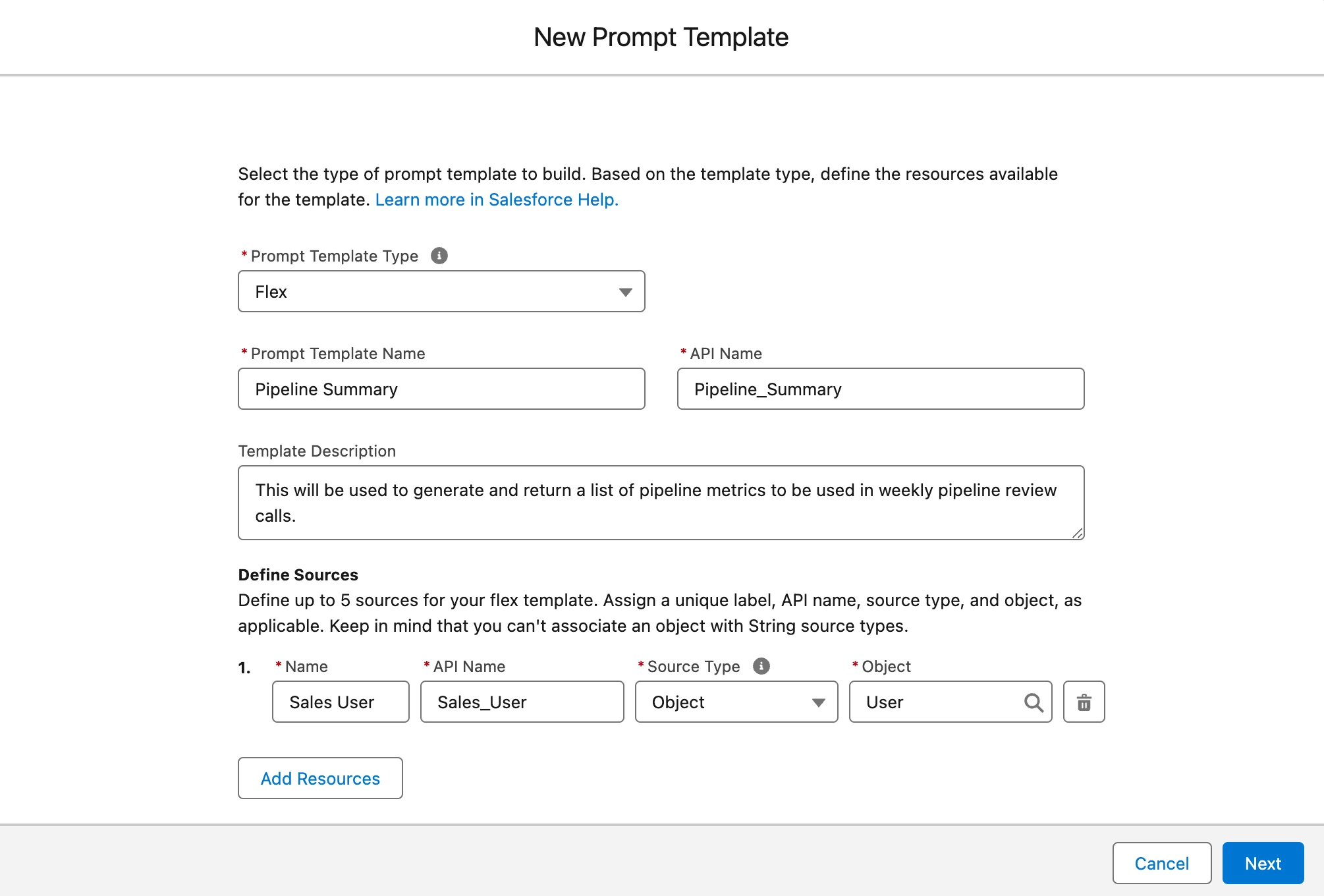Viewport: 1324px width, 896px height.
Task: Focus the Pipeline Summary template name field
Action: click(441, 389)
